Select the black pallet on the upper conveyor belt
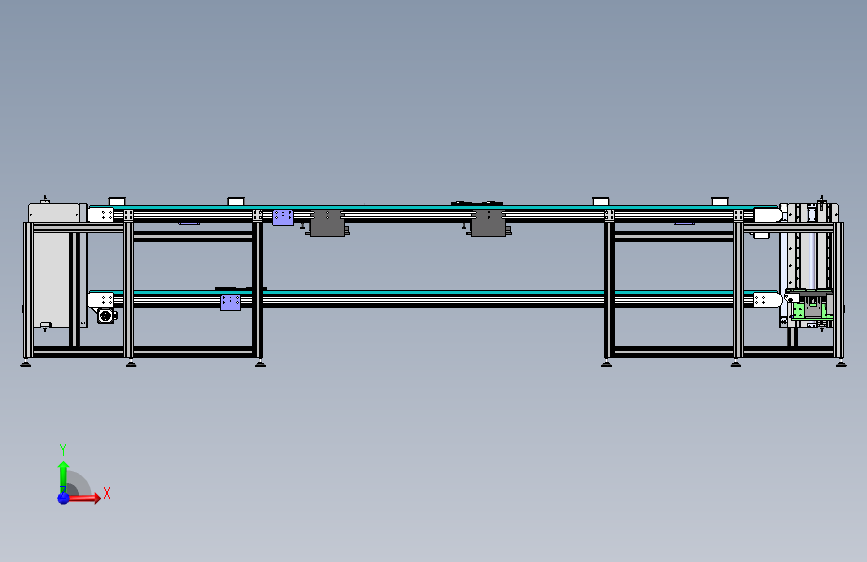Viewport: 867px width, 562px height. pyautogui.click(x=477, y=203)
